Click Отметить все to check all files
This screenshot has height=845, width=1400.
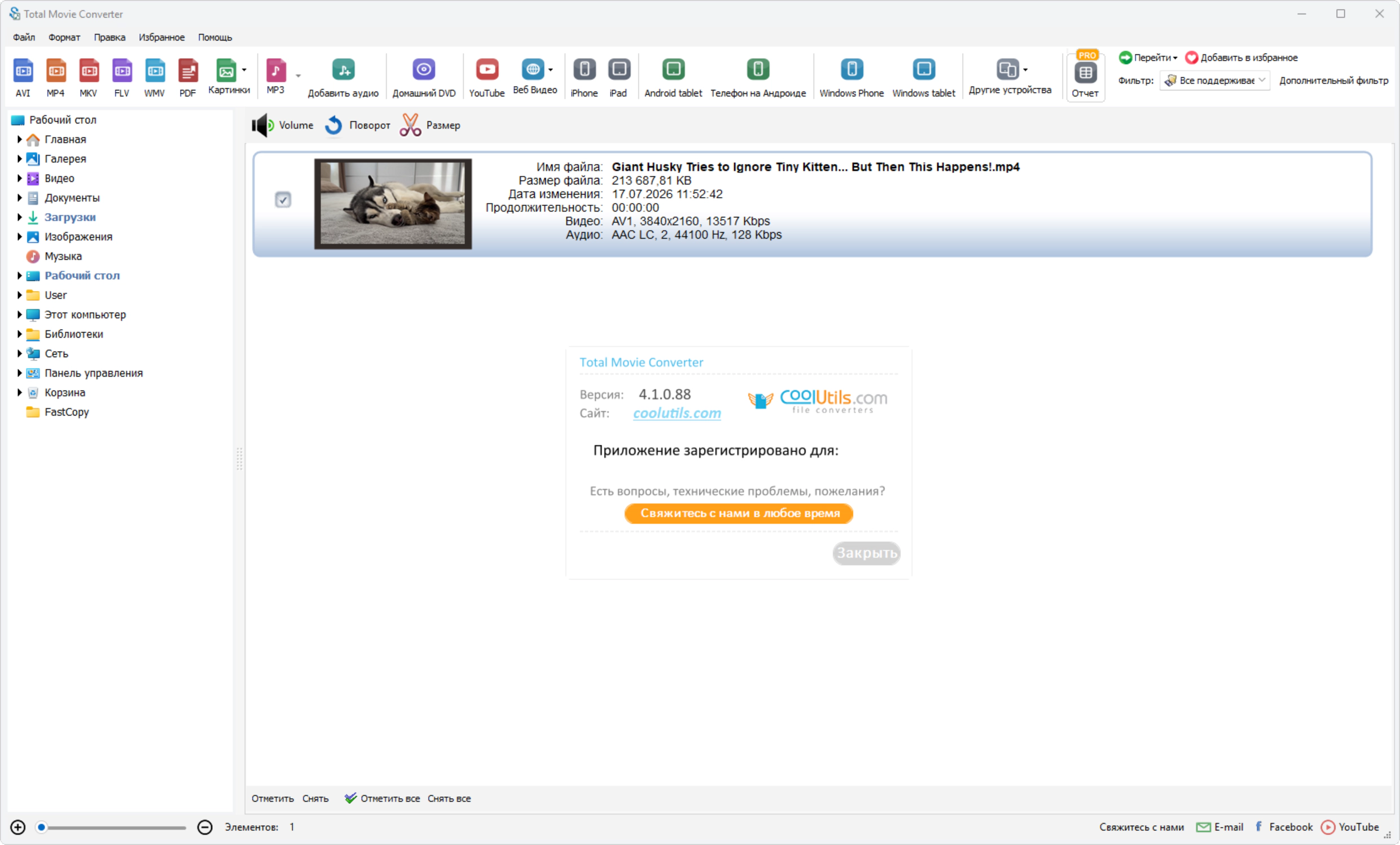click(383, 798)
